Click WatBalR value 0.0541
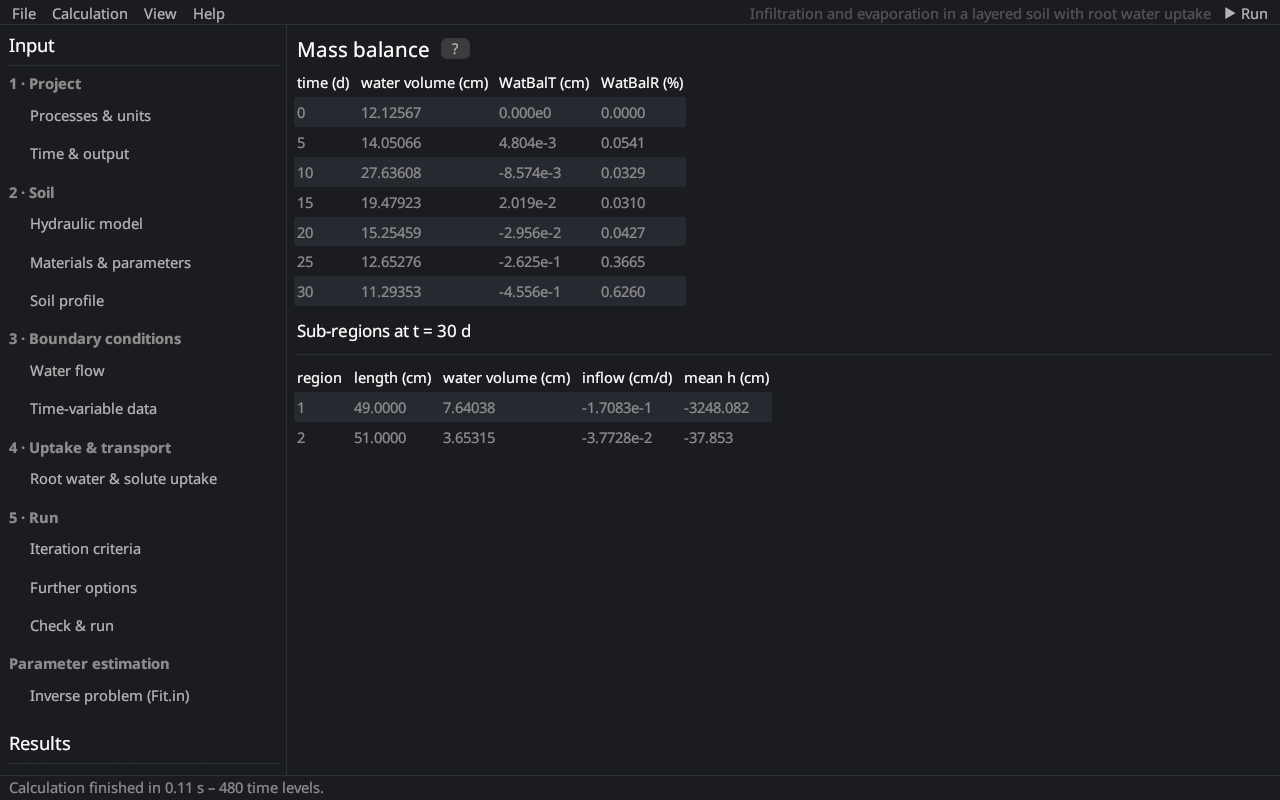 [623, 143]
